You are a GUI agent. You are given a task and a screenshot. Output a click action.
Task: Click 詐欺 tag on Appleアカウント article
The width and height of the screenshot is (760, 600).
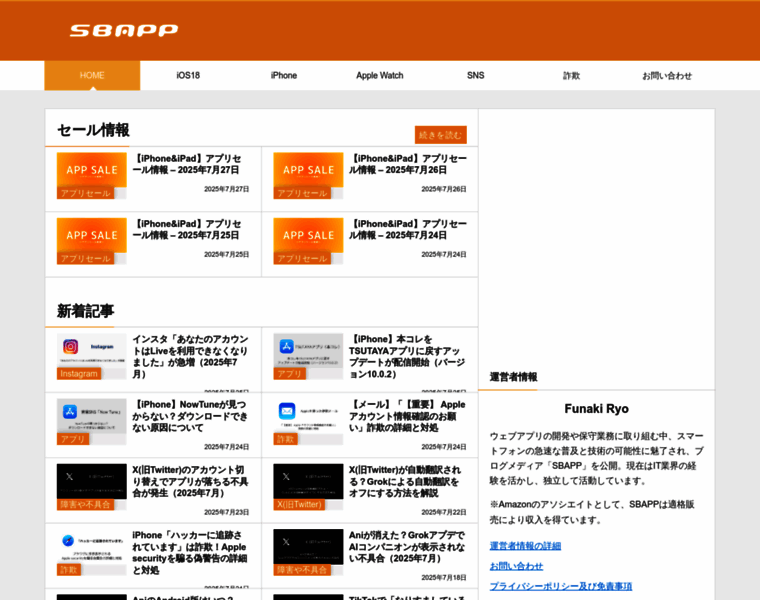pos(285,439)
